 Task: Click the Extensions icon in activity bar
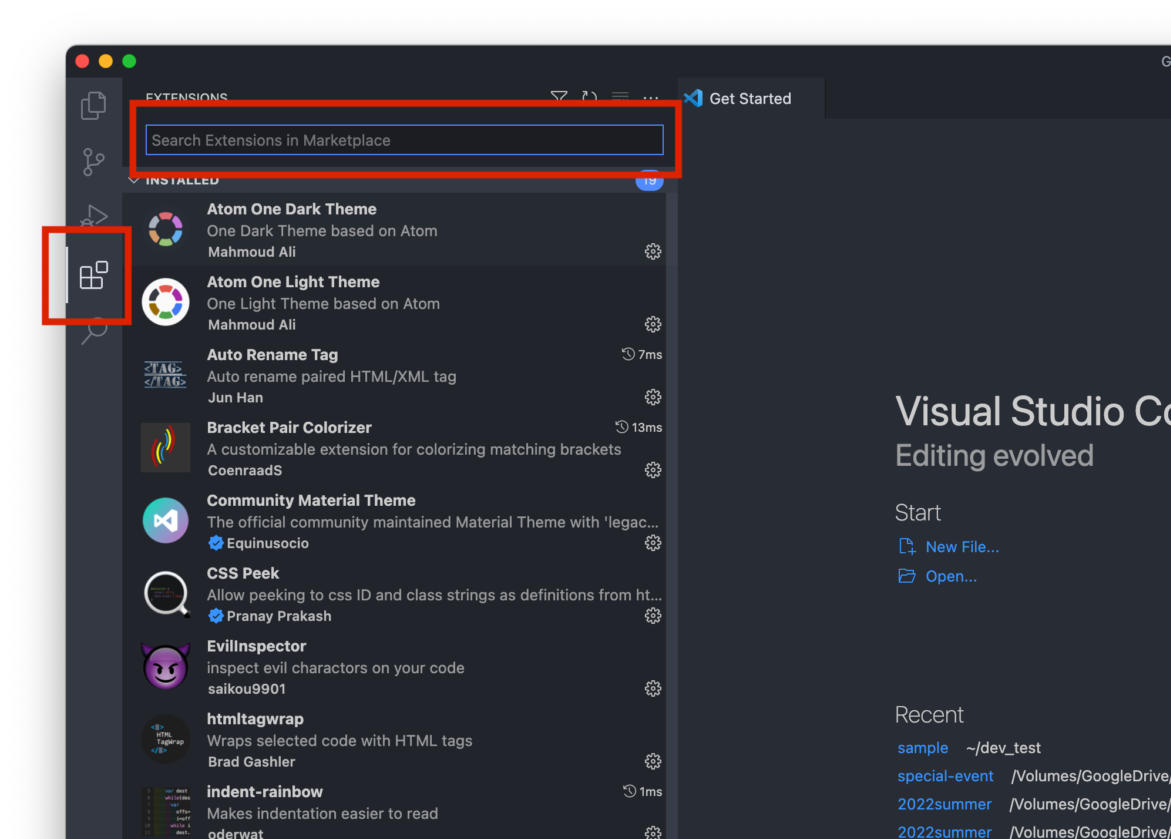tap(93, 277)
